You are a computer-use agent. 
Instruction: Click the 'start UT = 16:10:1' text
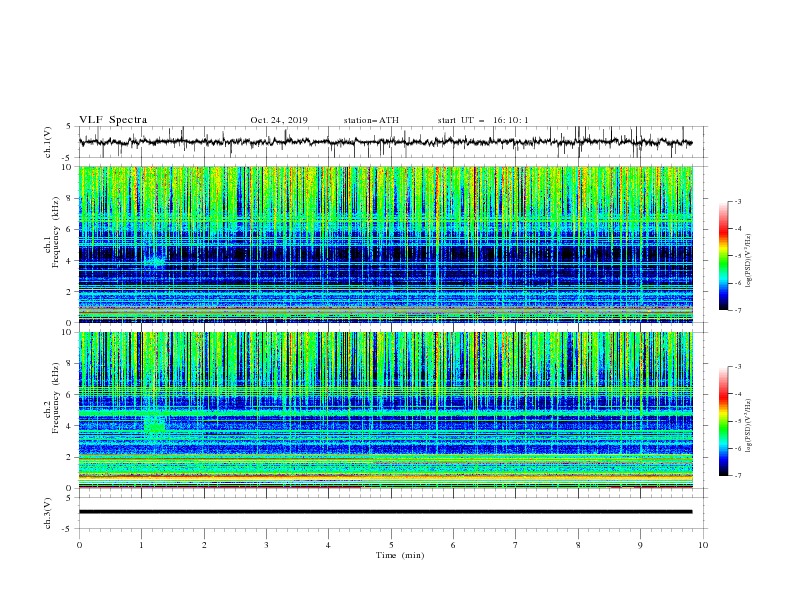pos(483,120)
